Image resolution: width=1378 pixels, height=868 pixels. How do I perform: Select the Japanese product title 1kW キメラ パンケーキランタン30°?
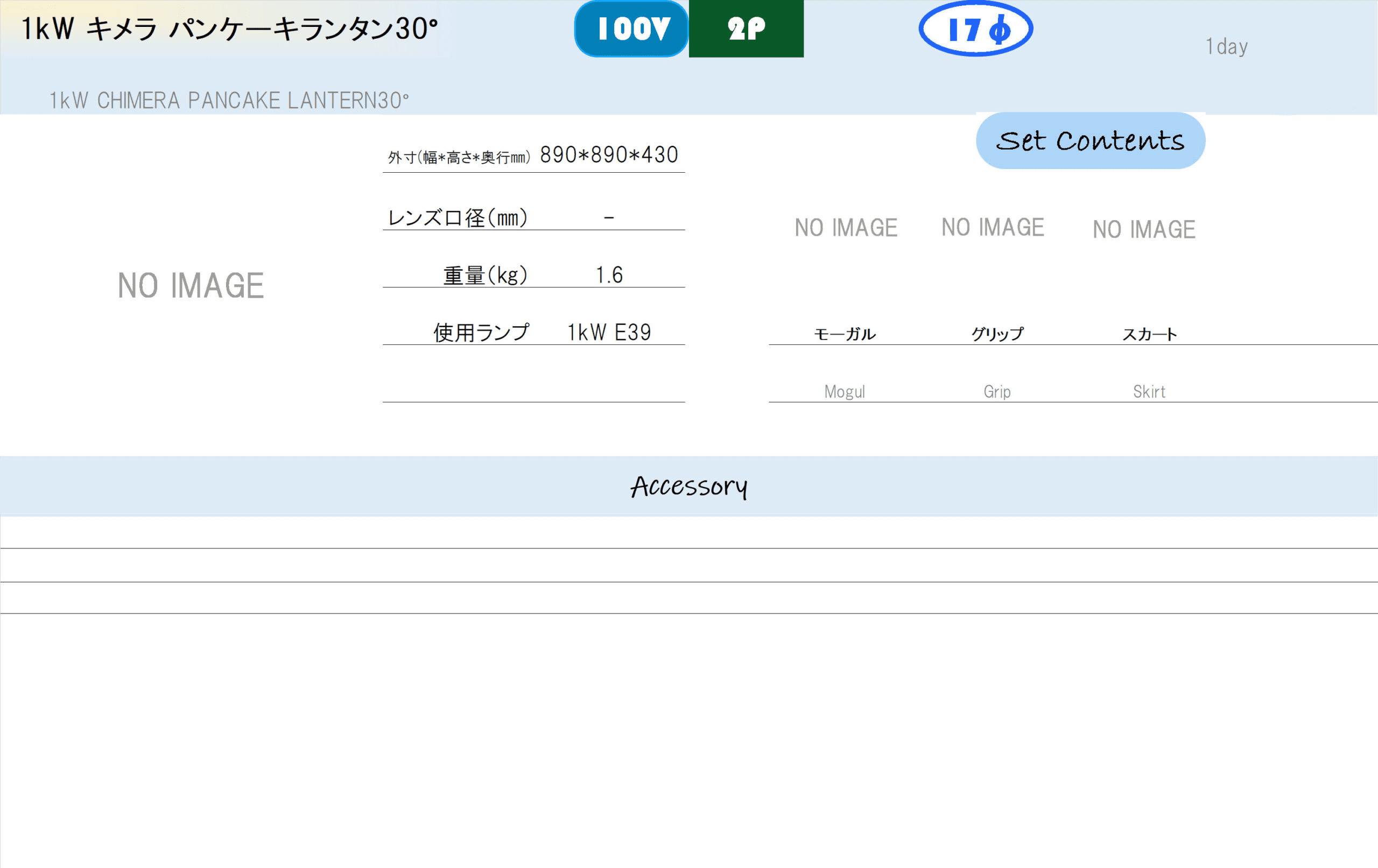pos(229,29)
